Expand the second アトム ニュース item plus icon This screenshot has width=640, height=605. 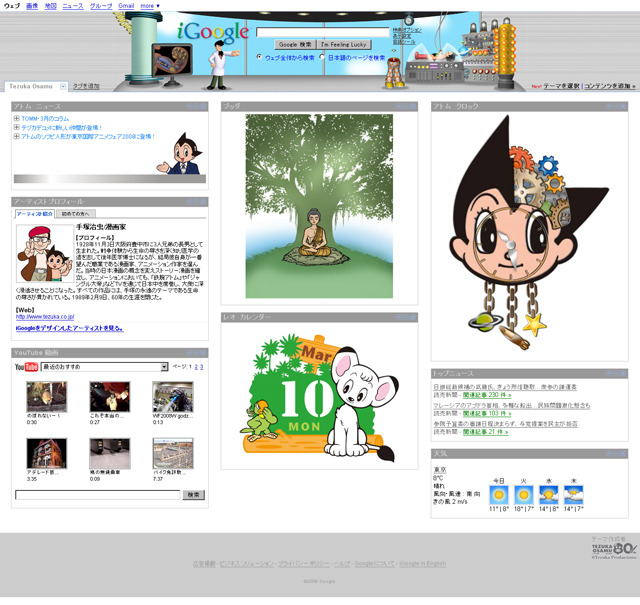click(17, 127)
